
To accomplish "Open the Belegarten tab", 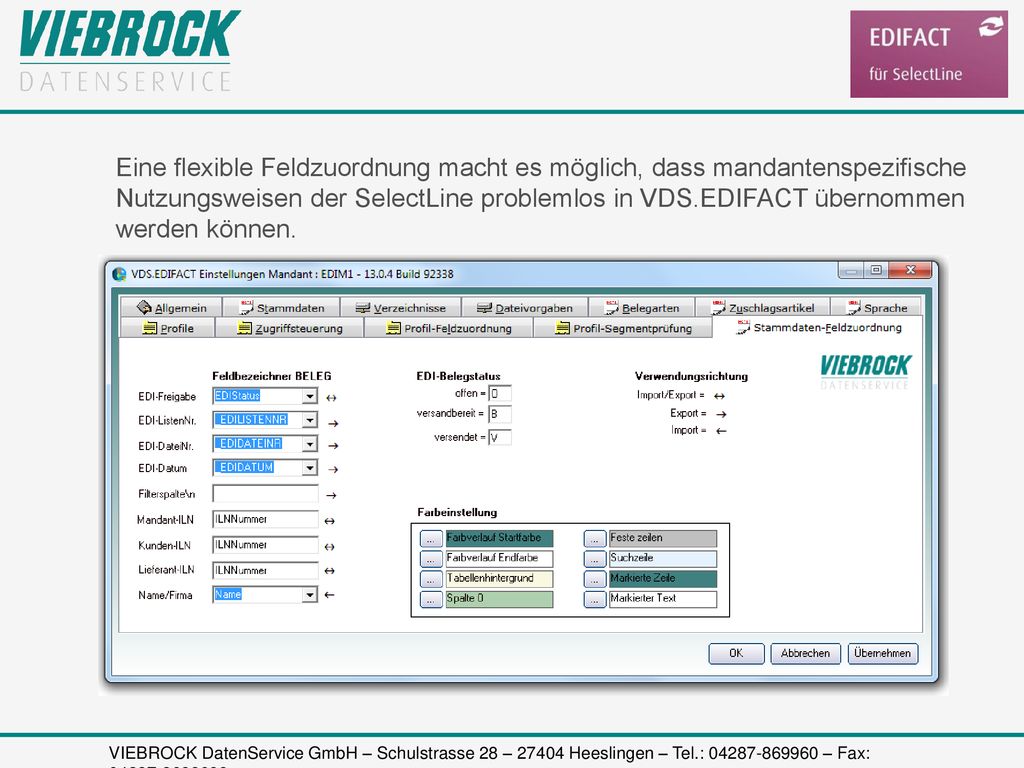I will (x=642, y=308).
